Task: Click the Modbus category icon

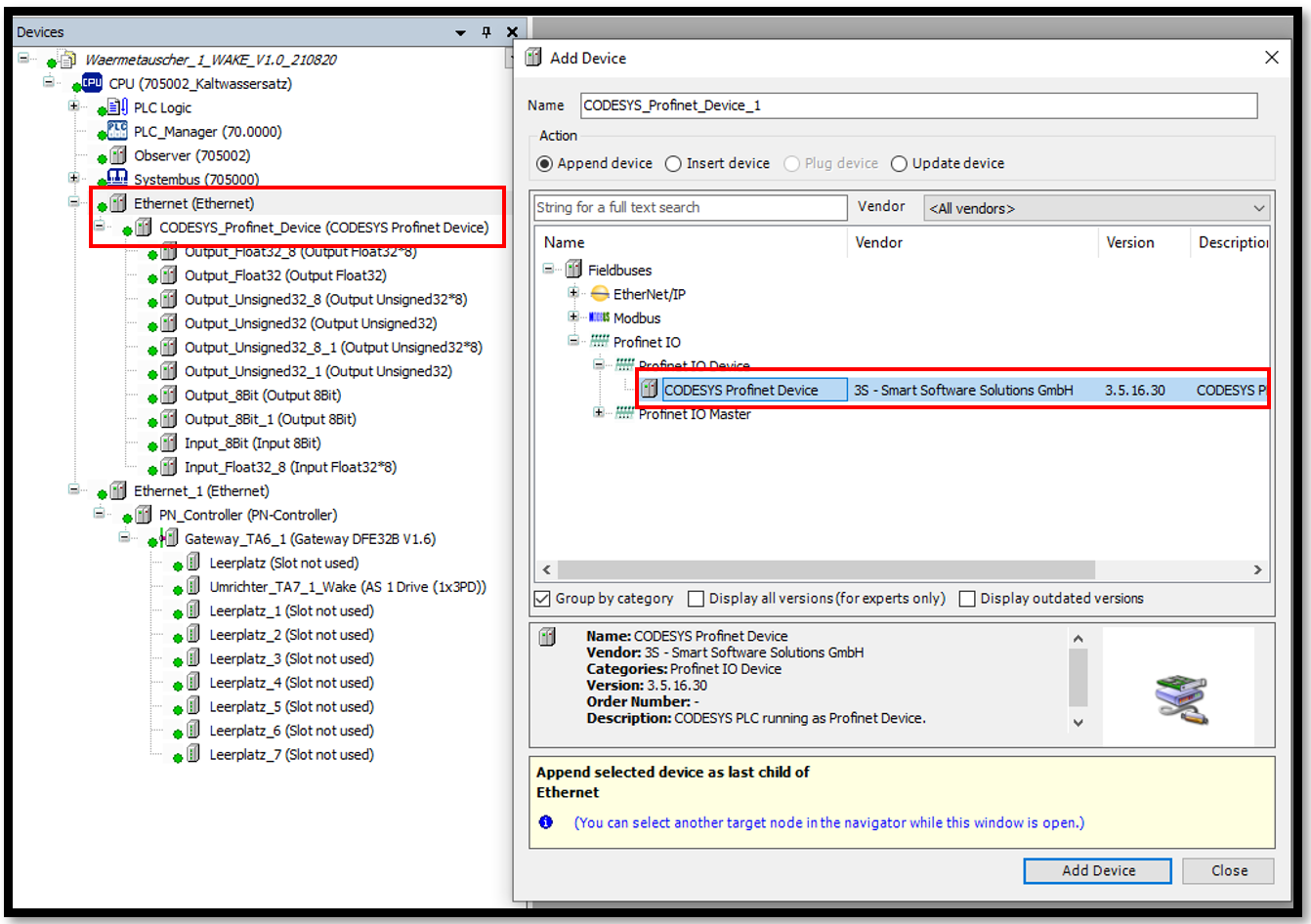Action: 600,318
